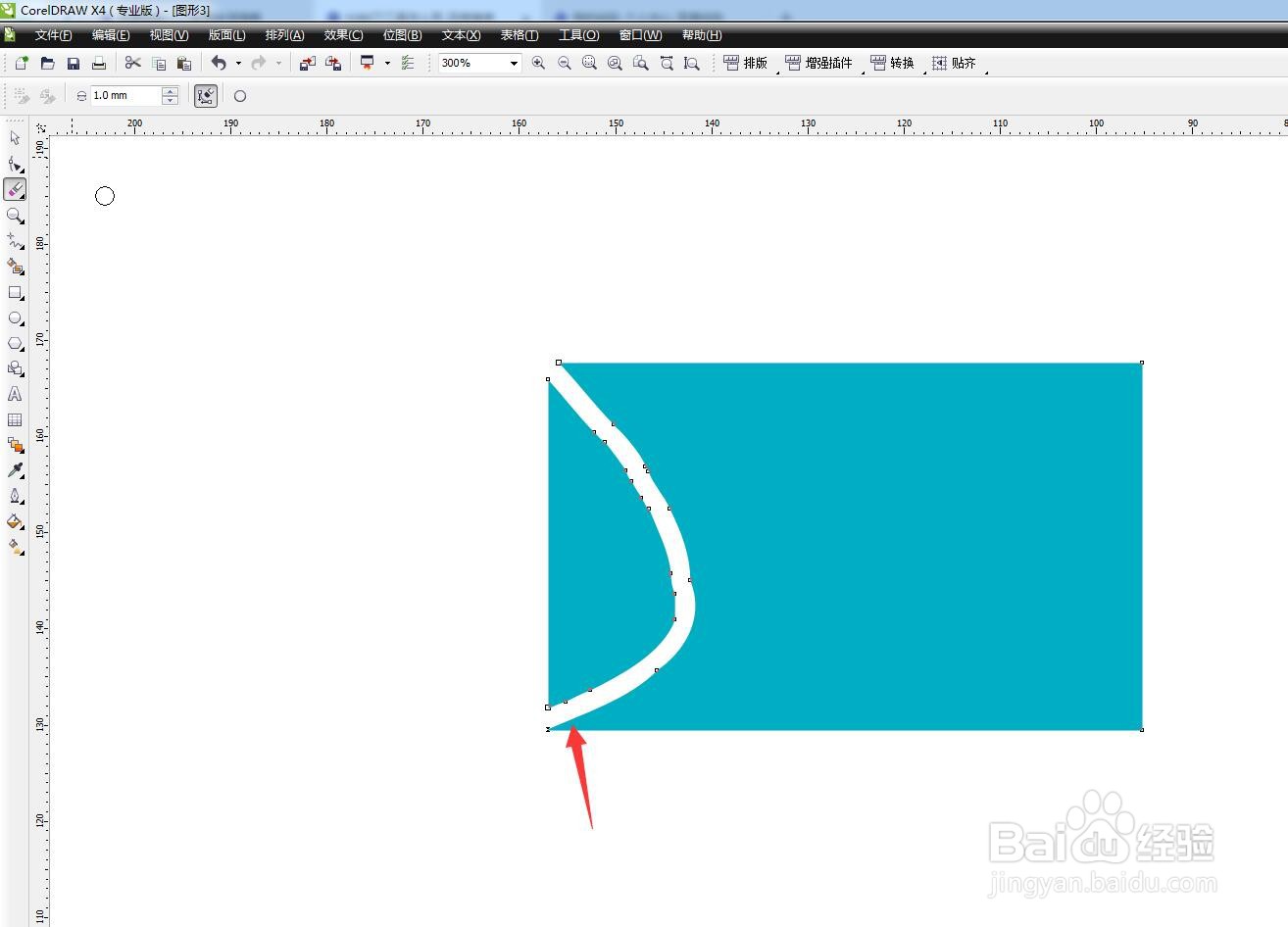Open the zoom level 300% dropdown
The height and width of the screenshot is (927, 1288).
(x=513, y=63)
